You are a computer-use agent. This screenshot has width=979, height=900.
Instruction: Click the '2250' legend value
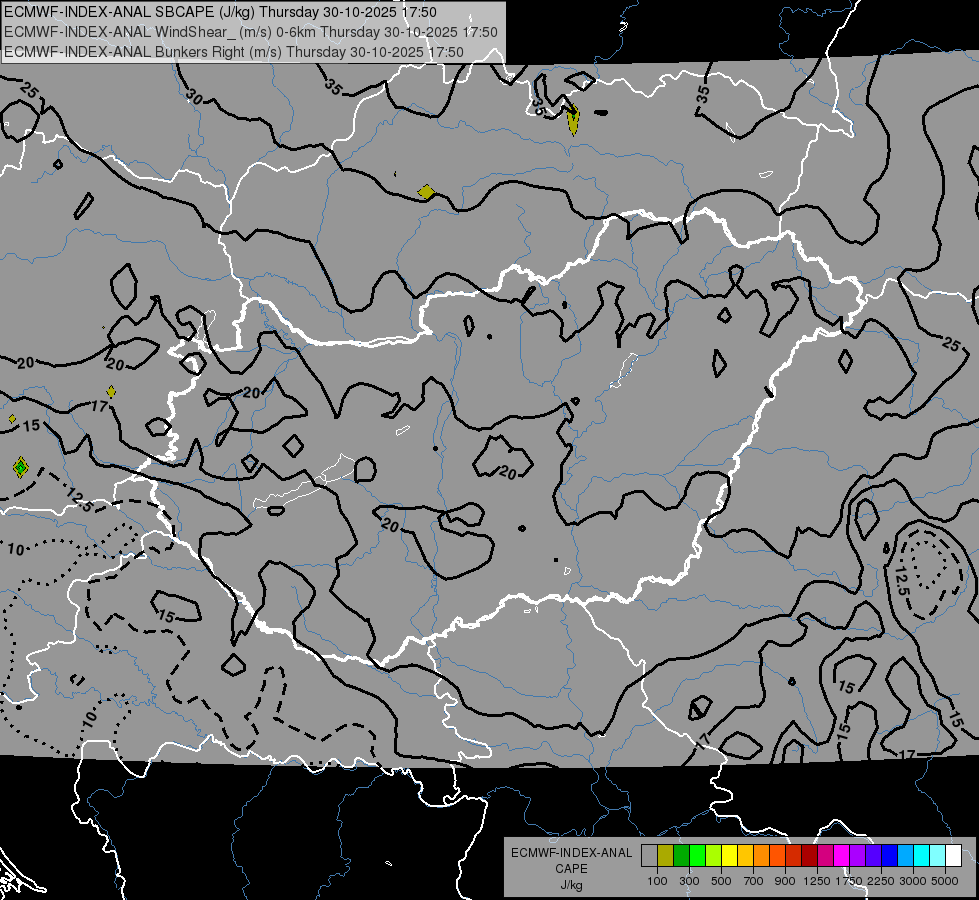(881, 881)
